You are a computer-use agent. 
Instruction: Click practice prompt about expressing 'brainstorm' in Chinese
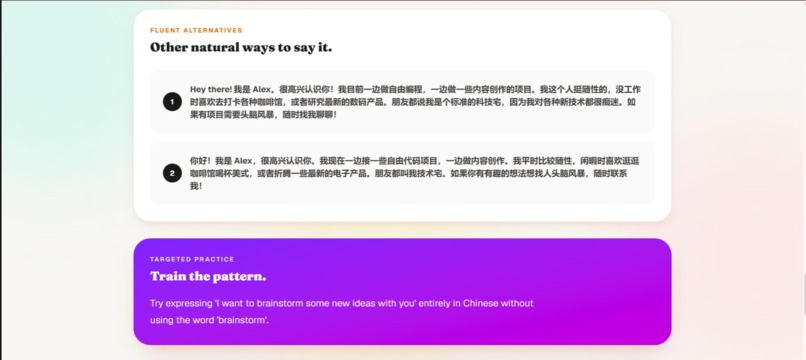342,312
